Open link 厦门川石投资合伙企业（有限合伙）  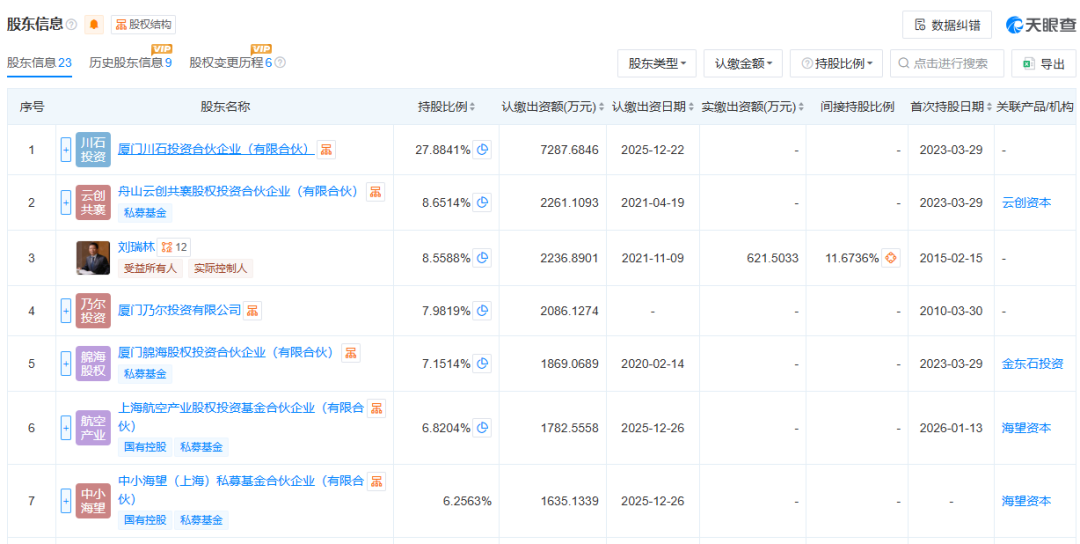(x=216, y=149)
